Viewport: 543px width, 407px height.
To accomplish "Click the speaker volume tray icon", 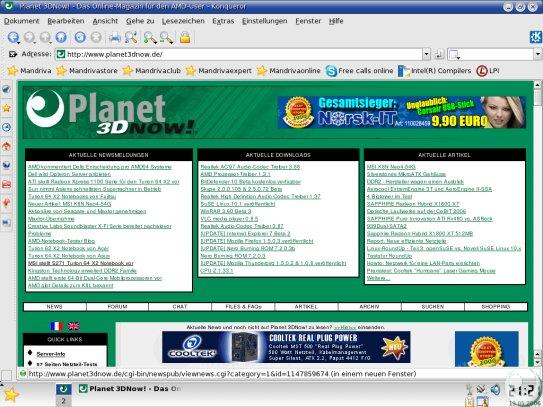I will [x=495, y=390].
